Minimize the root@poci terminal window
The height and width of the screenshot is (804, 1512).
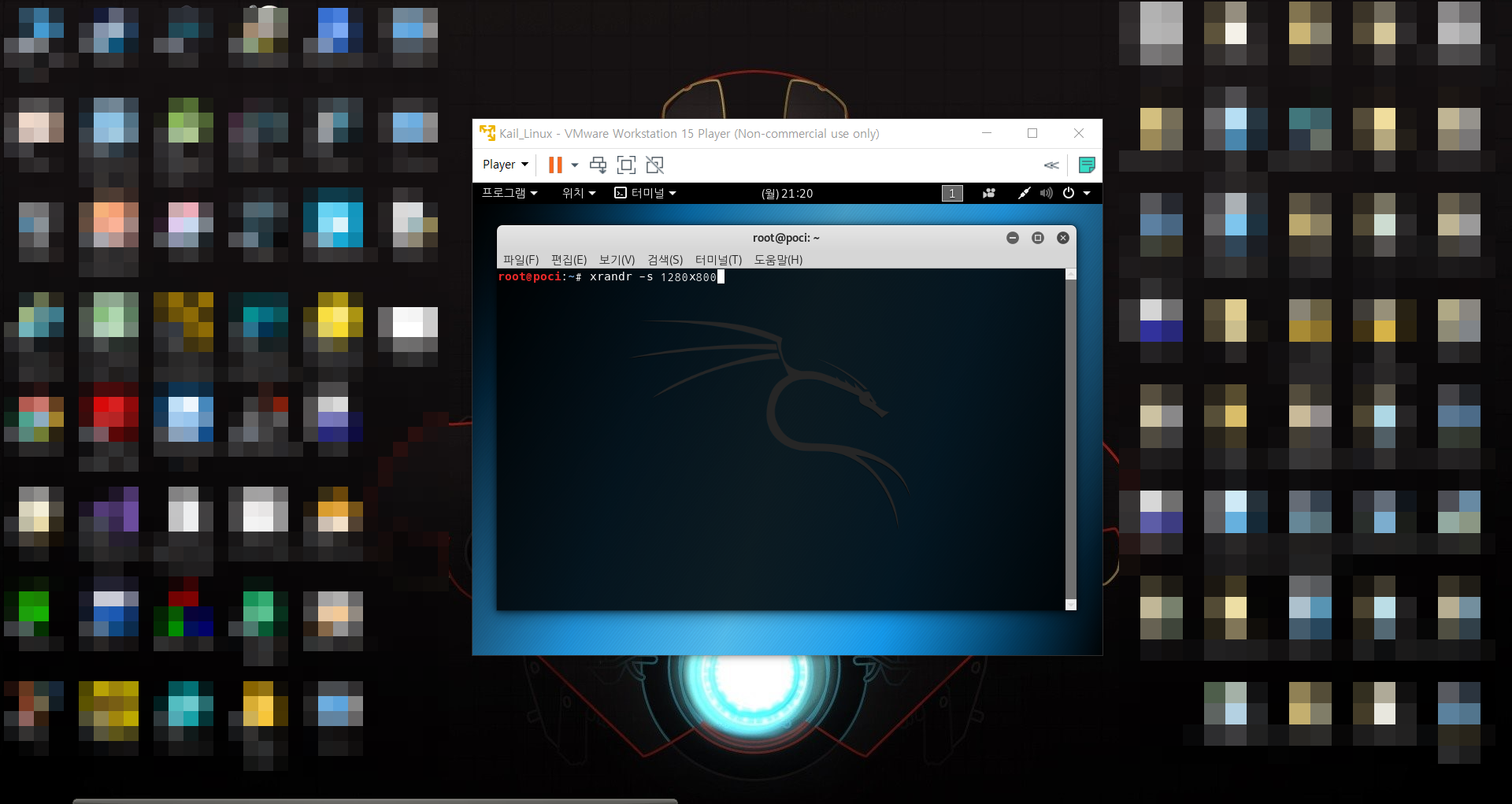click(x=1013, y=238)
